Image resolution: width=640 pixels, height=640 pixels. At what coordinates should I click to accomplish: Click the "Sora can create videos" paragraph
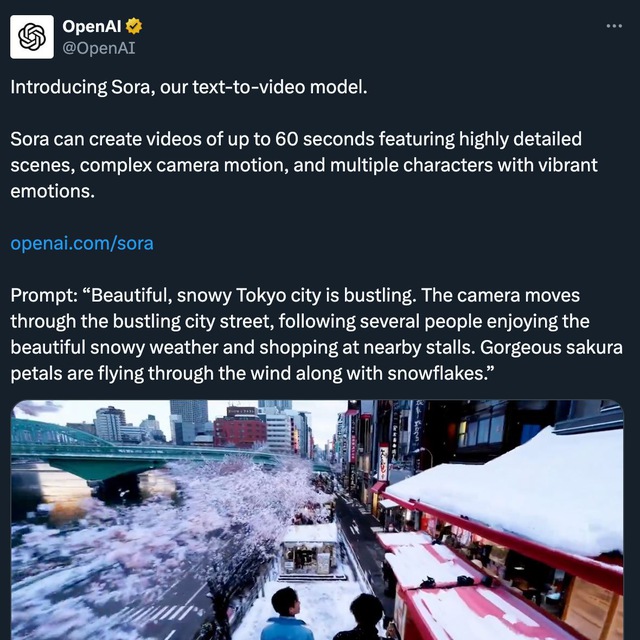point(304,165)
